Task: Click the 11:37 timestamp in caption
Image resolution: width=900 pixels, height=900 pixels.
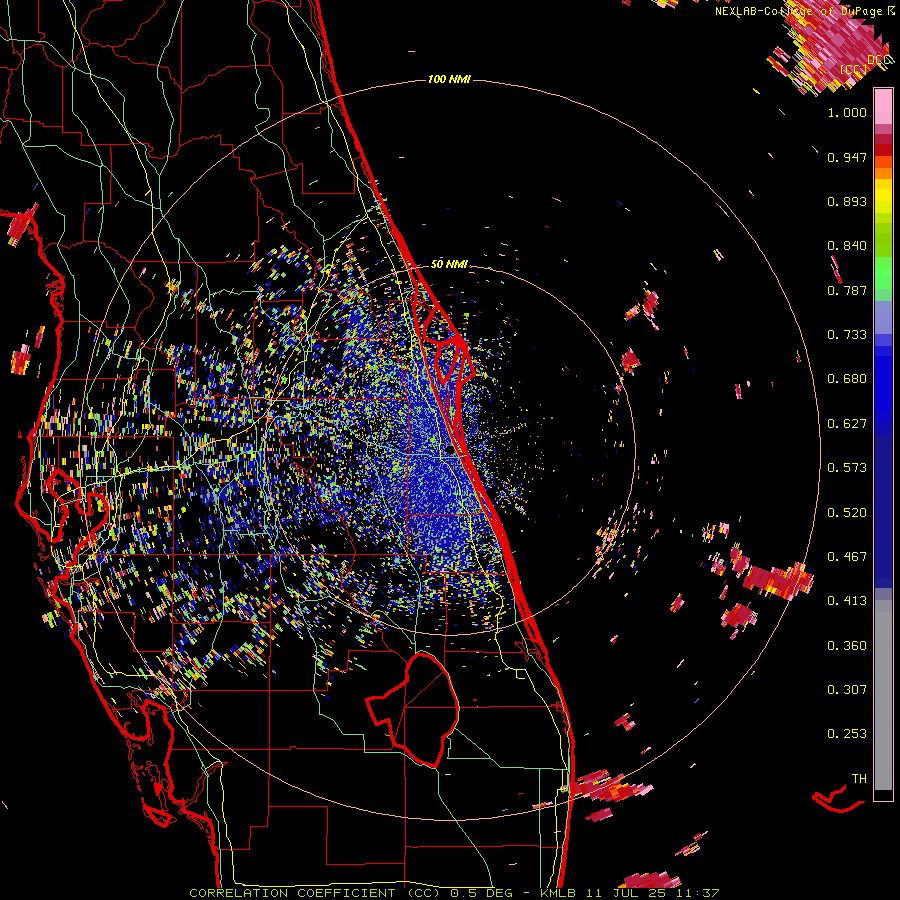Action: pos(696,893)
